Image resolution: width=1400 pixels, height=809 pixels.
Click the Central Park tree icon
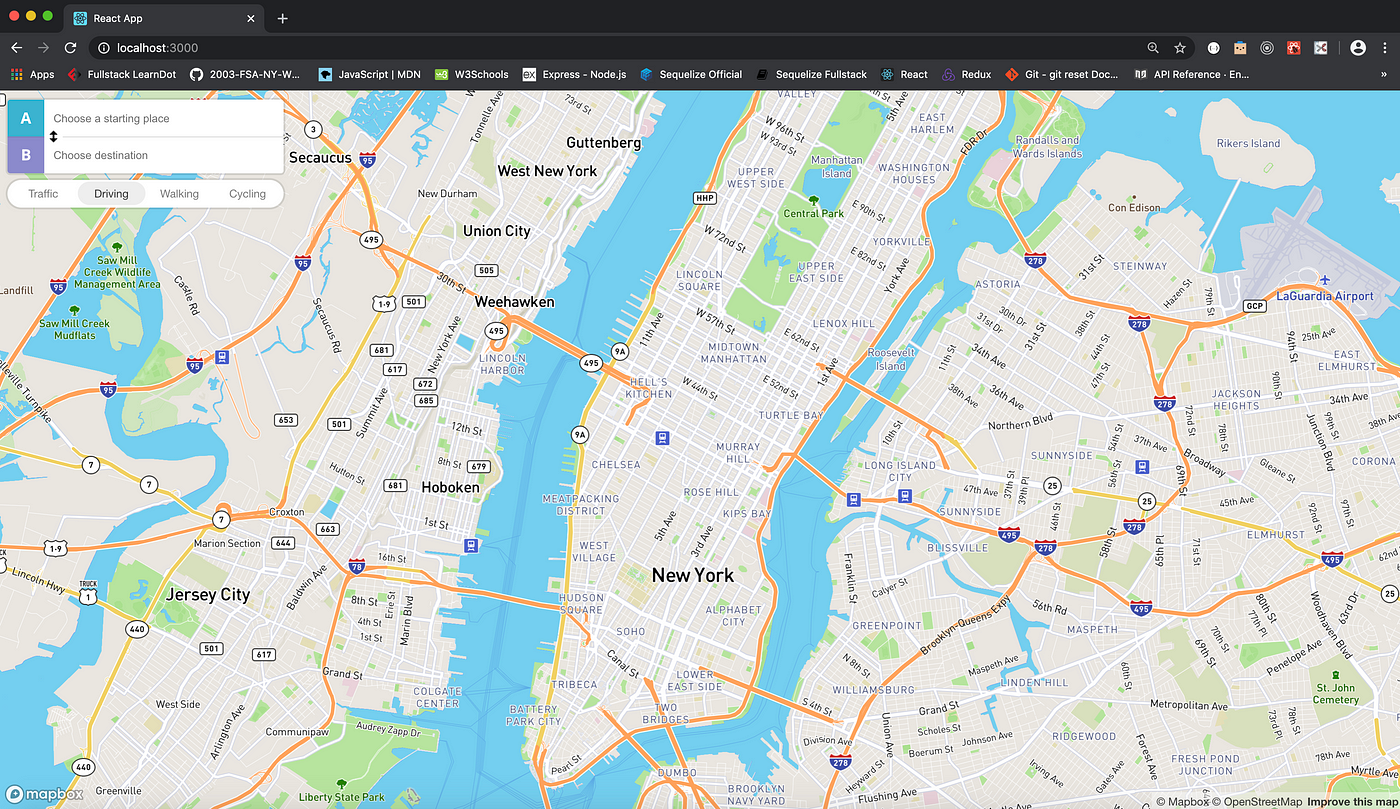(813, 200)
